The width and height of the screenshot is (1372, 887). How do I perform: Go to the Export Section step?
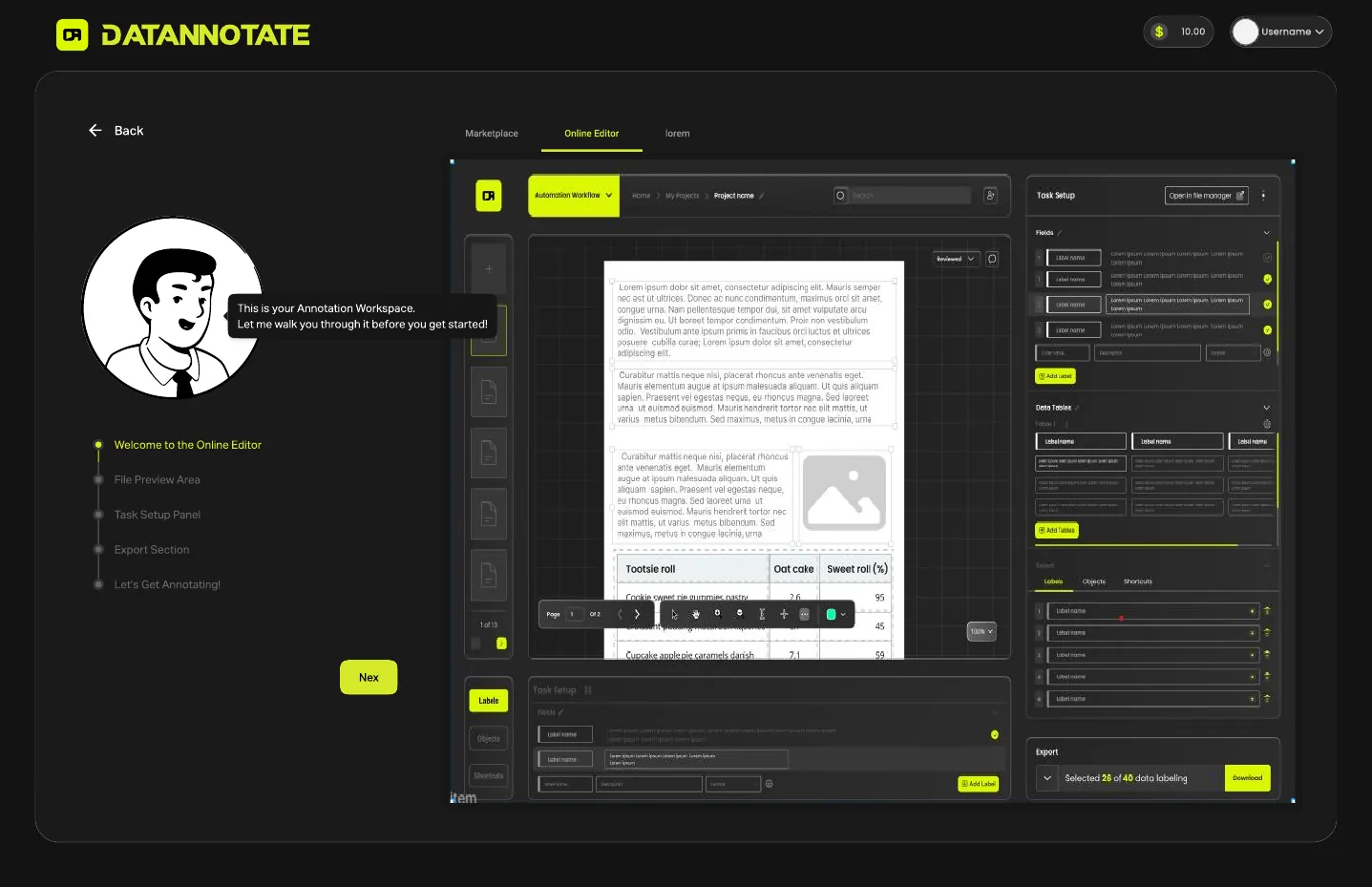(152, 550)
